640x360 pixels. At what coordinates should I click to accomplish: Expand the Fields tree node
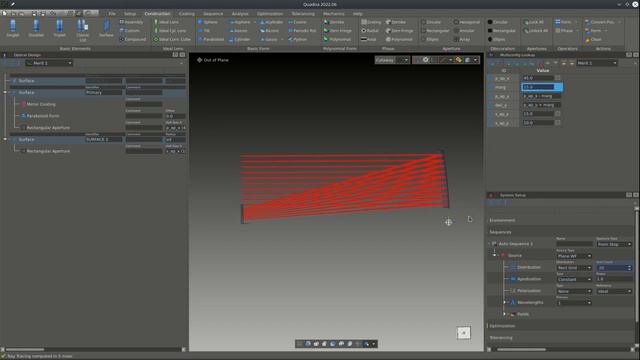pyautogui.click(x=504, y=314)
